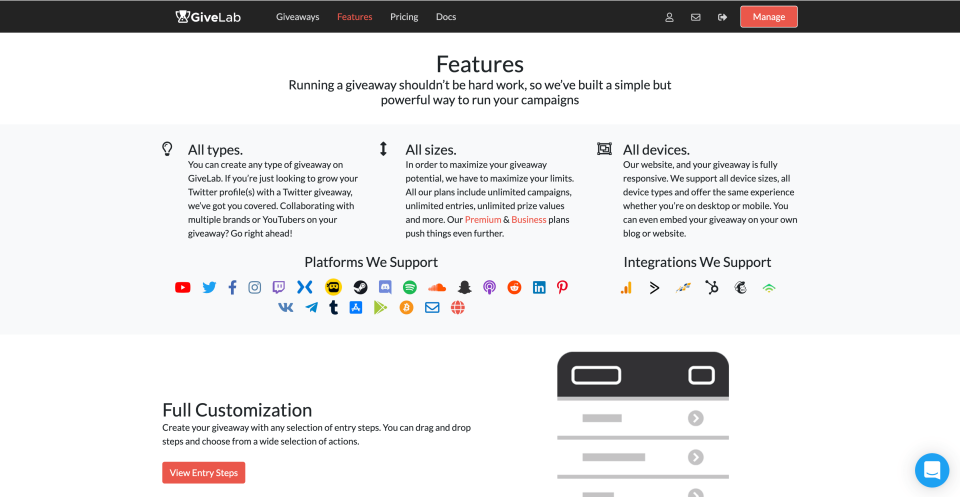
Task: Click the sign-out icon in header
Action: click(x=722, y=17)
